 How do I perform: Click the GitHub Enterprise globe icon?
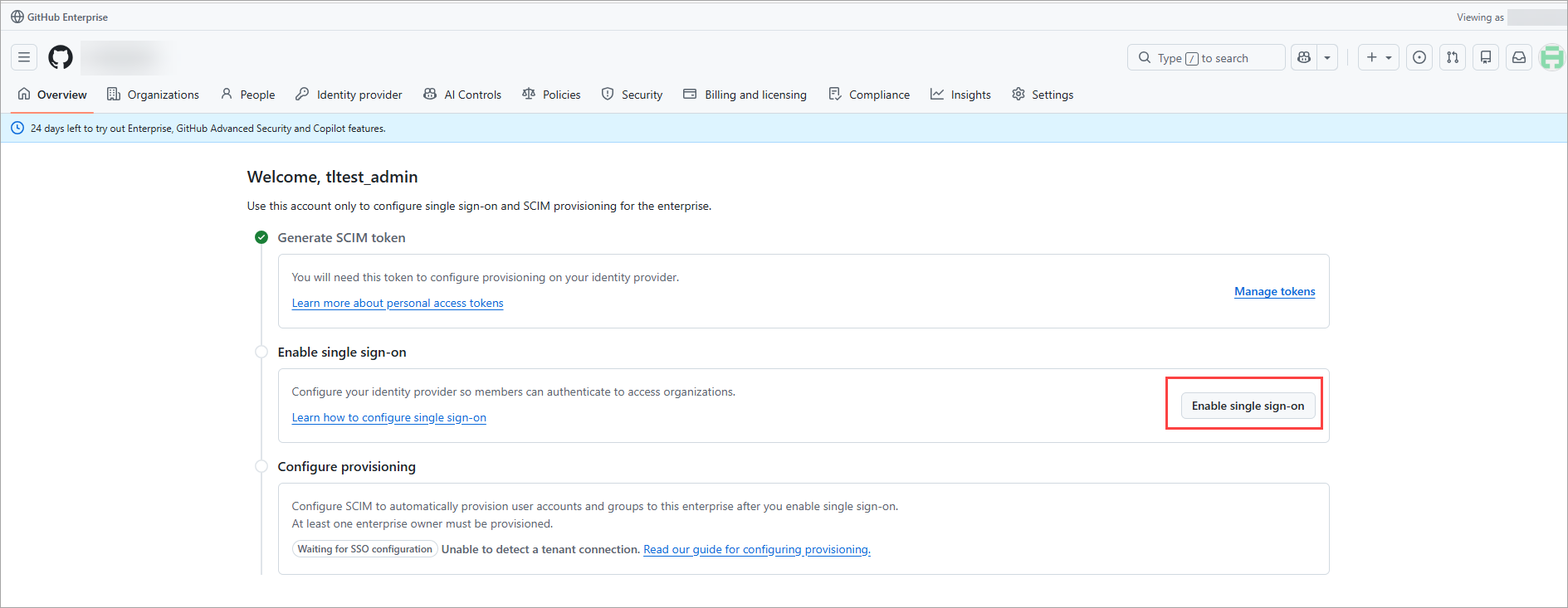point(17,17)
